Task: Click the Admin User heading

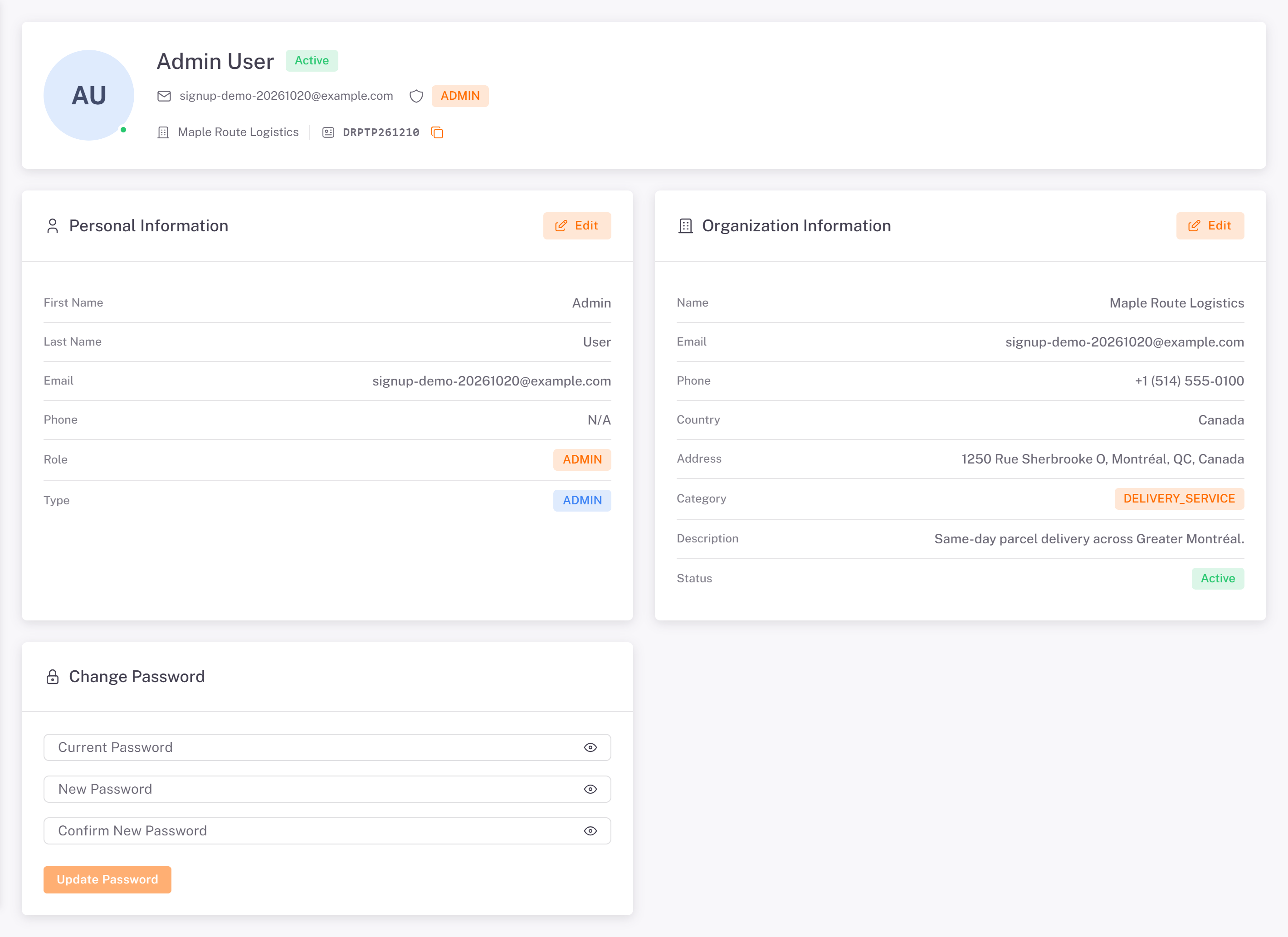Action: [215, 61]
